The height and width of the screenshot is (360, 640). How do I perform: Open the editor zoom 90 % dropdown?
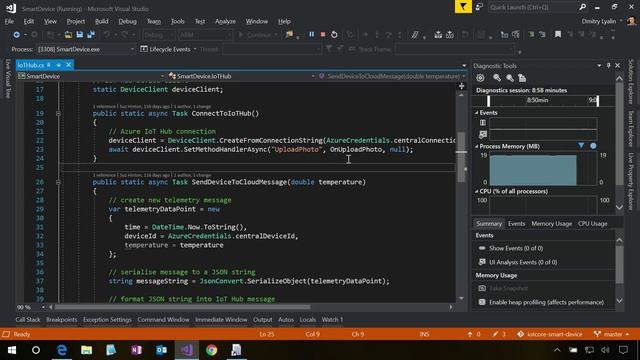point(31,307)
